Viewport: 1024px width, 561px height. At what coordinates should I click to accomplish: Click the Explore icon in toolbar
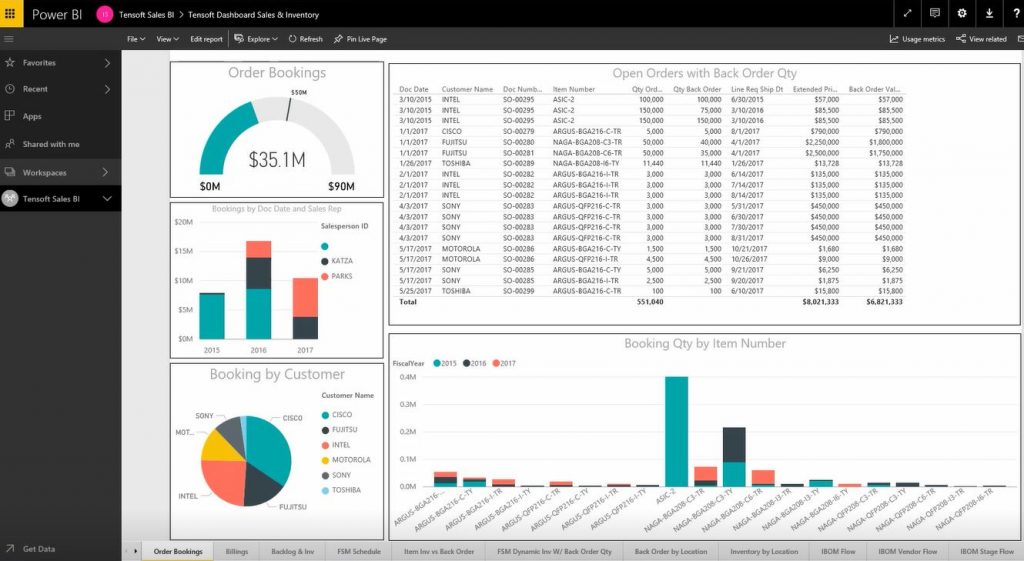[x=239, y=39]
